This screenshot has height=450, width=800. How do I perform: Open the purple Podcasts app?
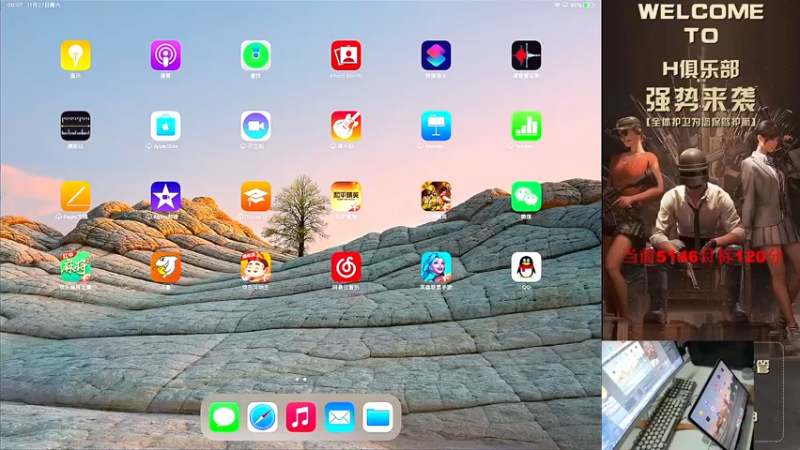point(165,55)
